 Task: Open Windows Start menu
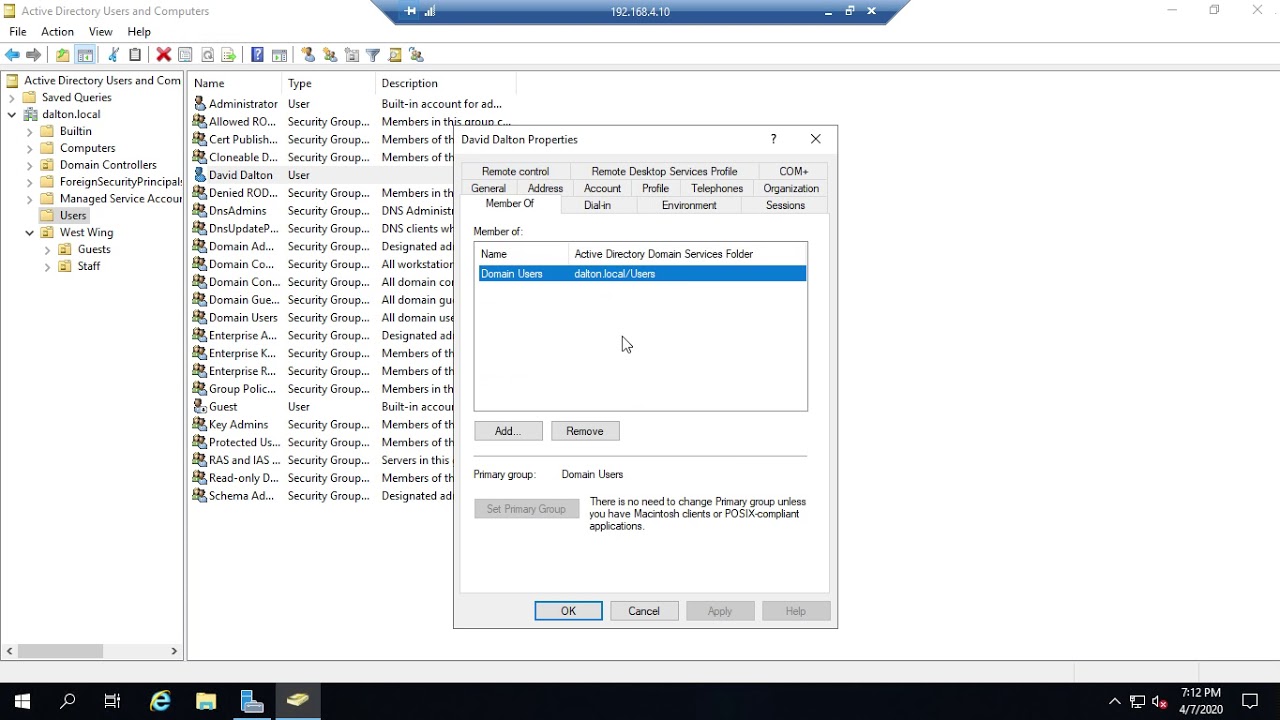[x=22, y=701]
